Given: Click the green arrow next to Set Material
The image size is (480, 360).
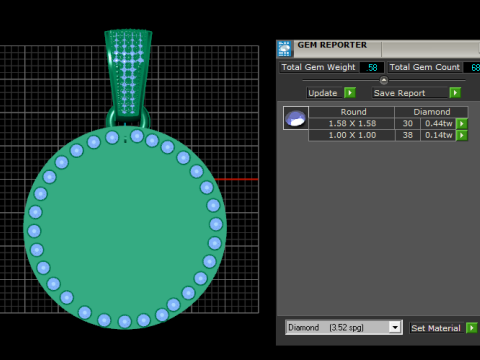Looking at the screenshot, I should coord(471,328).
